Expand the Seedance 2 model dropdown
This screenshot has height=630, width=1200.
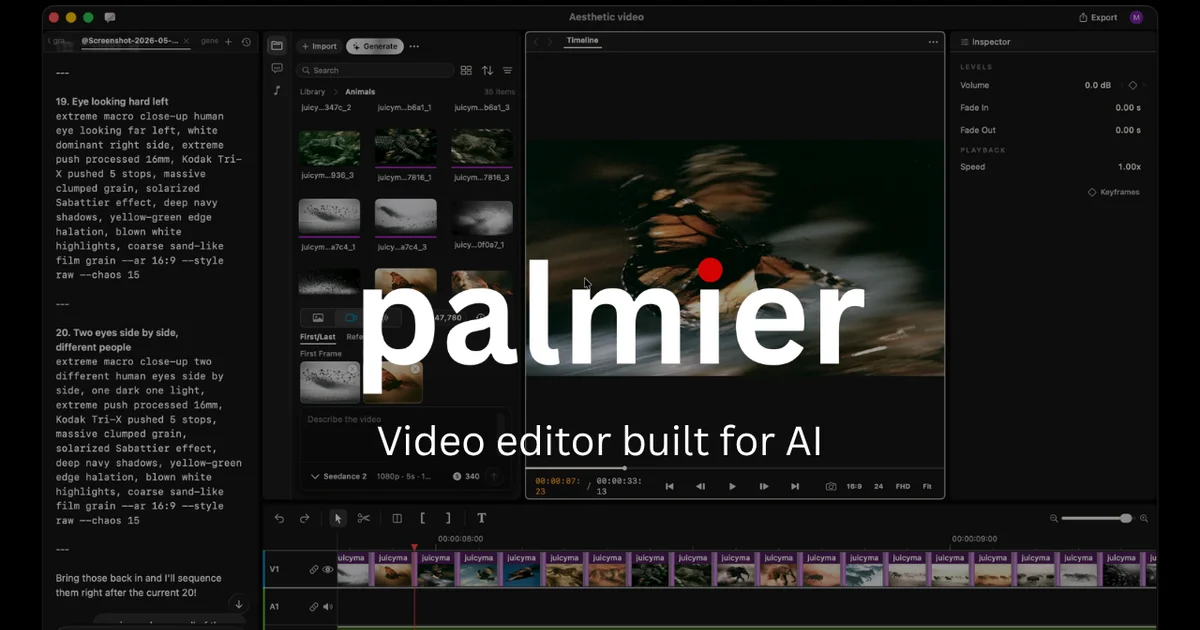click(x=339, y=476)
